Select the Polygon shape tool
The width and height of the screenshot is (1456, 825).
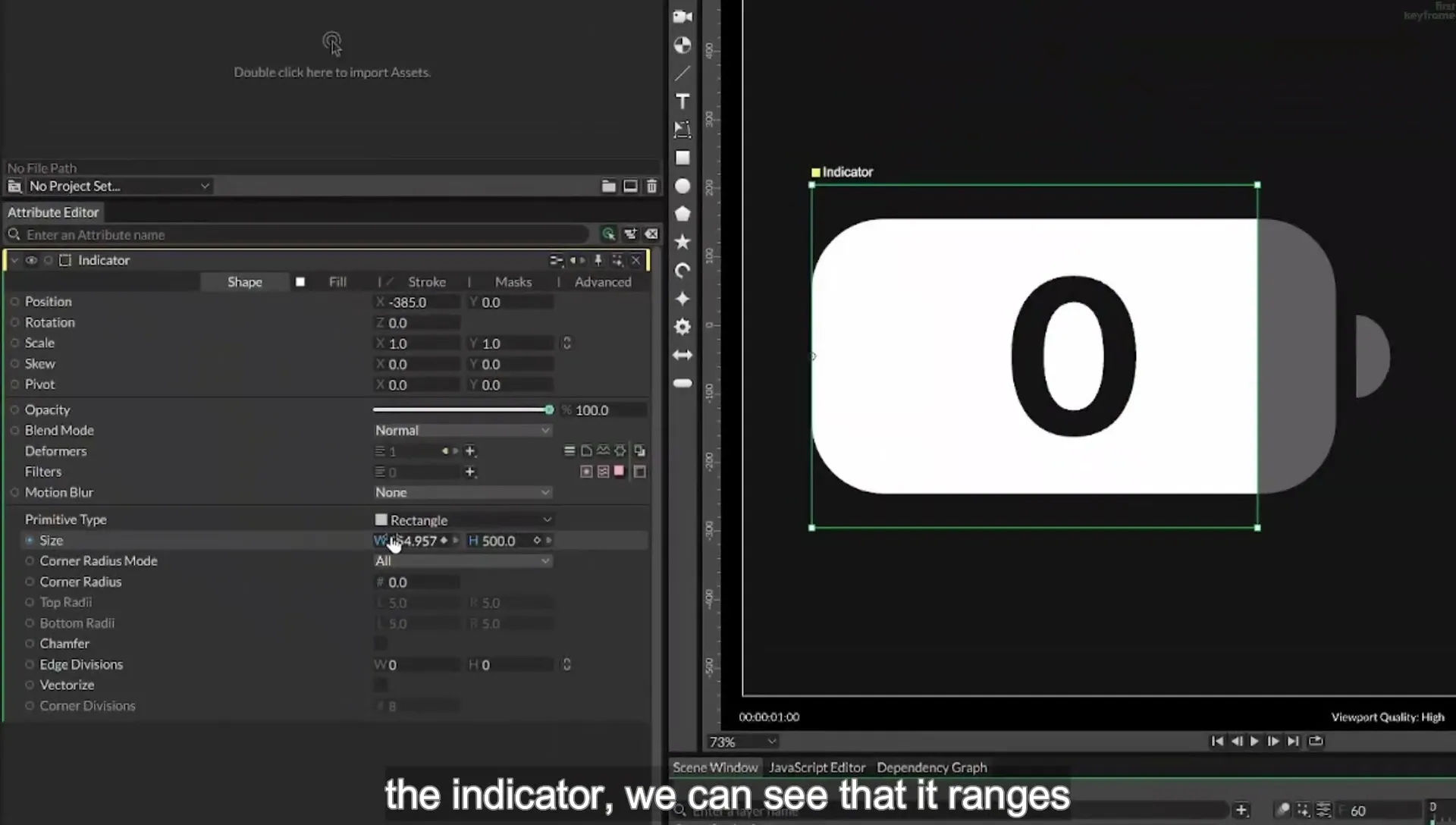[682, 214]
